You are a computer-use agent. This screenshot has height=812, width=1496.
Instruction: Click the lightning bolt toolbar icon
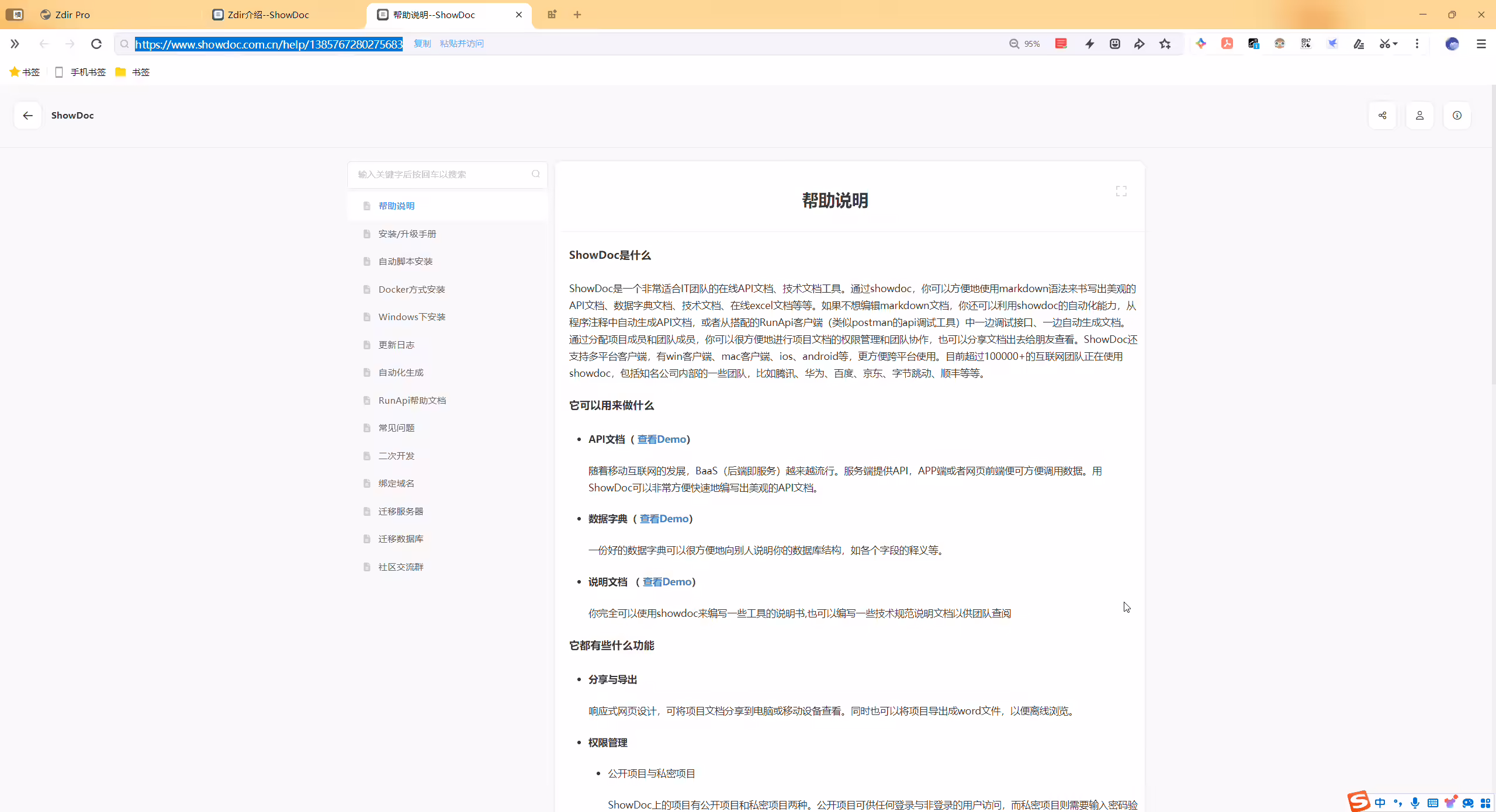(x=1089, y=44)
